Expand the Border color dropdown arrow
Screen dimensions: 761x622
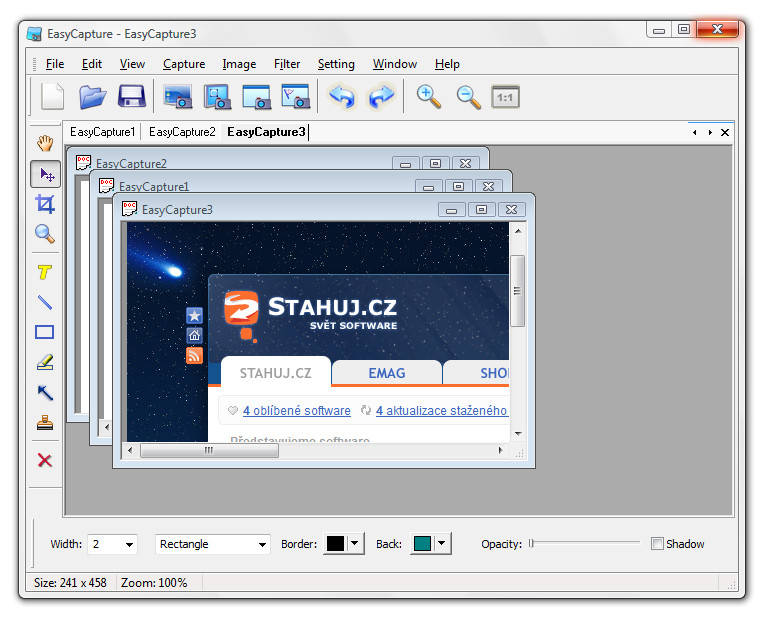[355, 543]
